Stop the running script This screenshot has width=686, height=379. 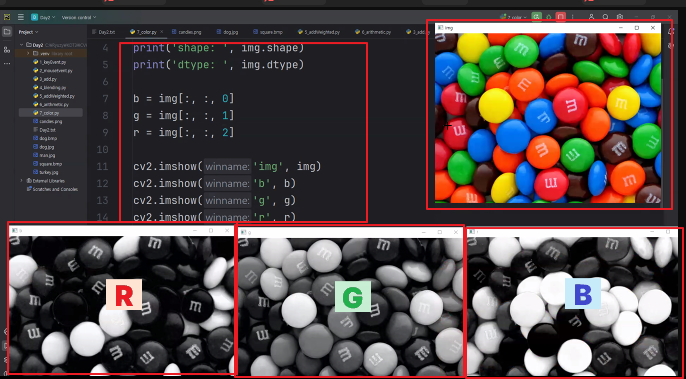point(560,17)
